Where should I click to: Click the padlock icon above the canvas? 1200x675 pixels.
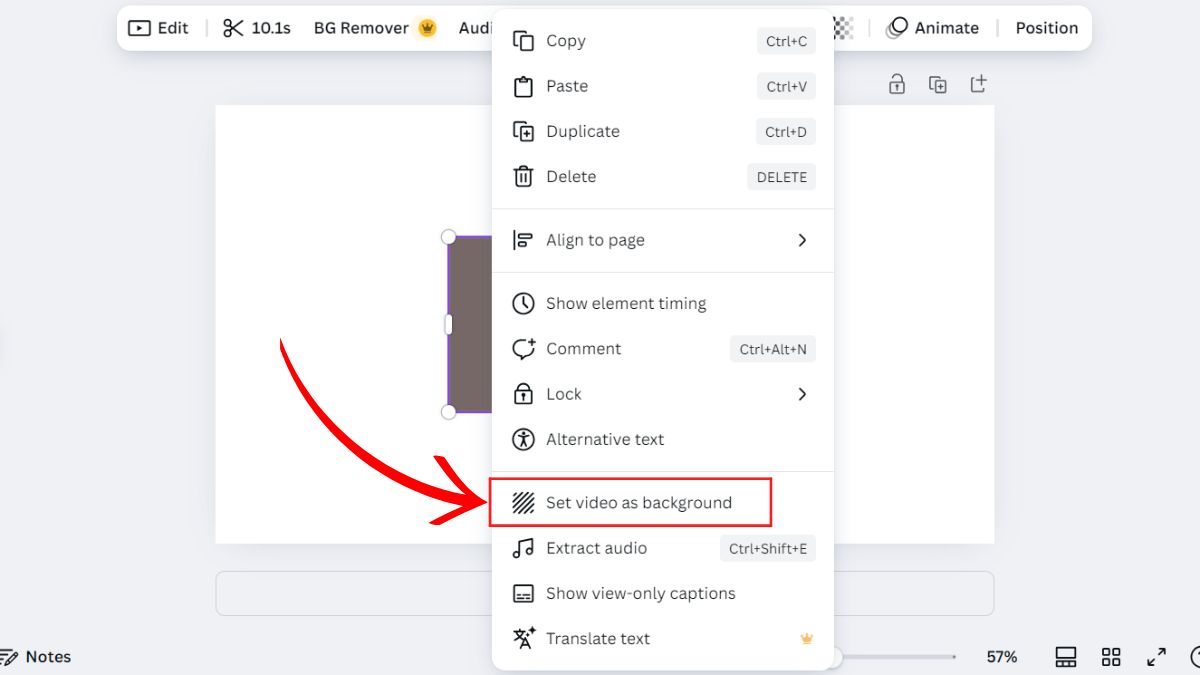897,84
